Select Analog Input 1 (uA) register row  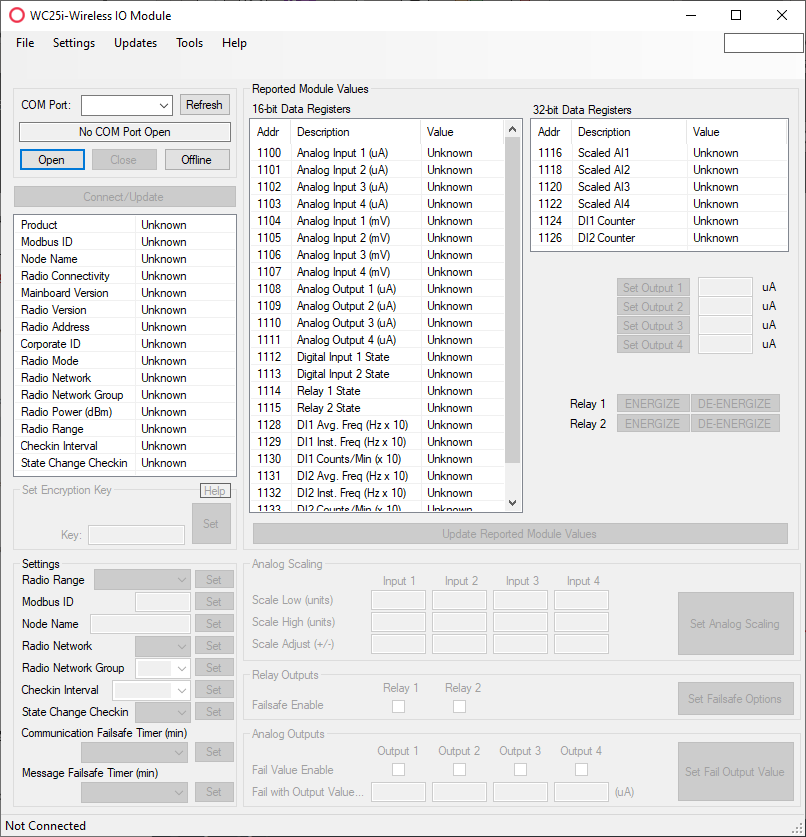[x=342, y=153]
